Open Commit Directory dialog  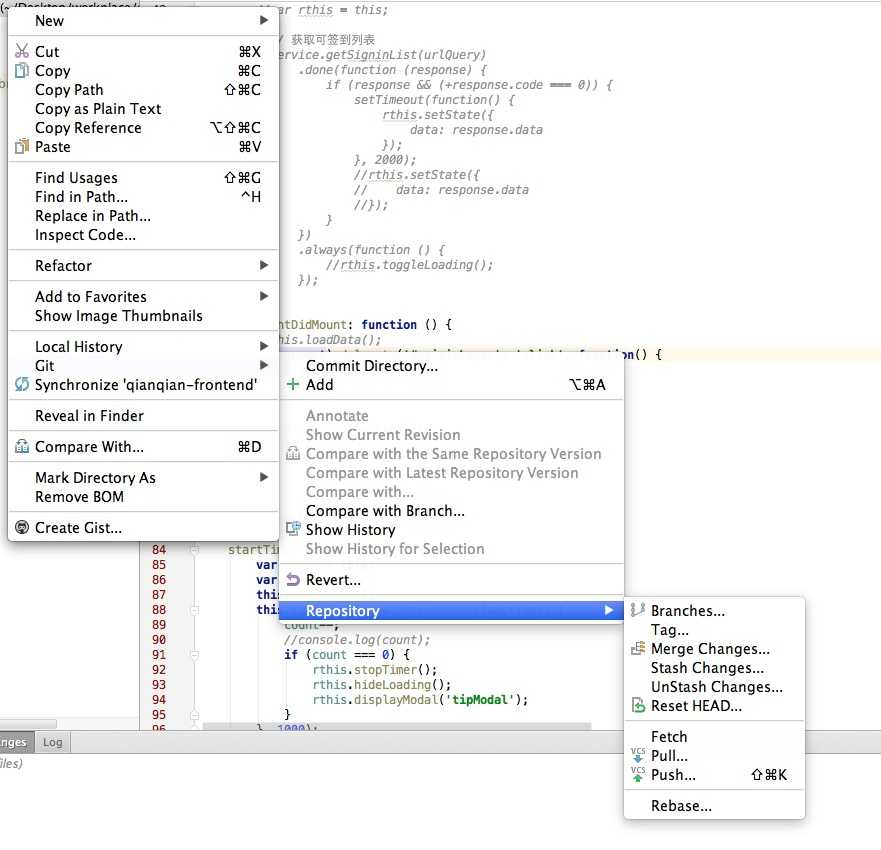(x=451, y=366)
